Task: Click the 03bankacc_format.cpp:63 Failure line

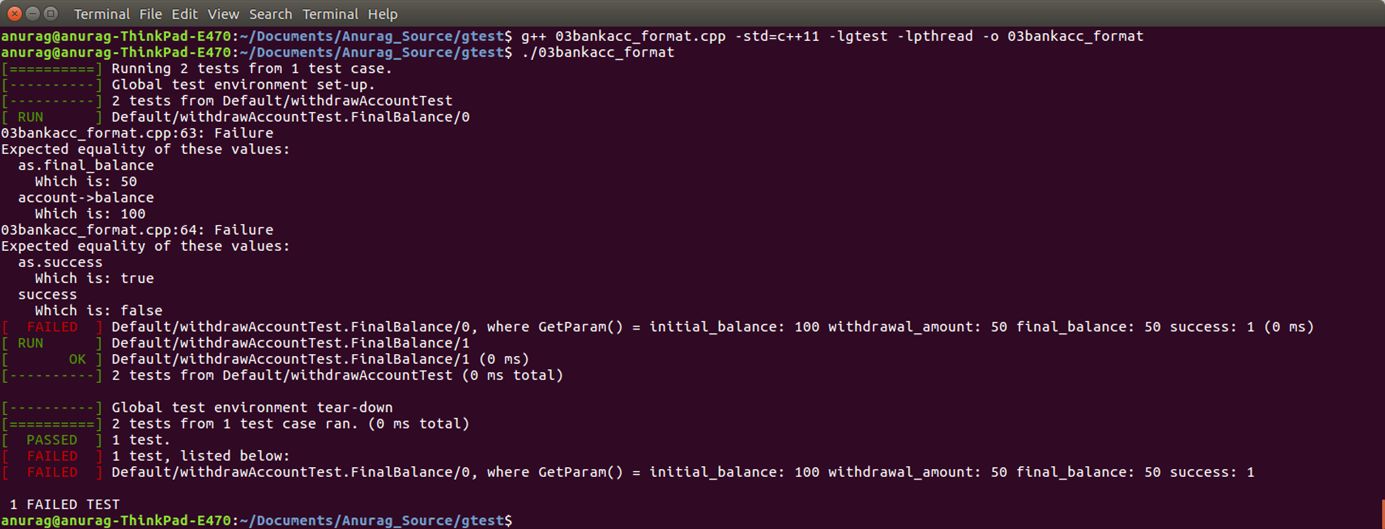Action: 137,133
